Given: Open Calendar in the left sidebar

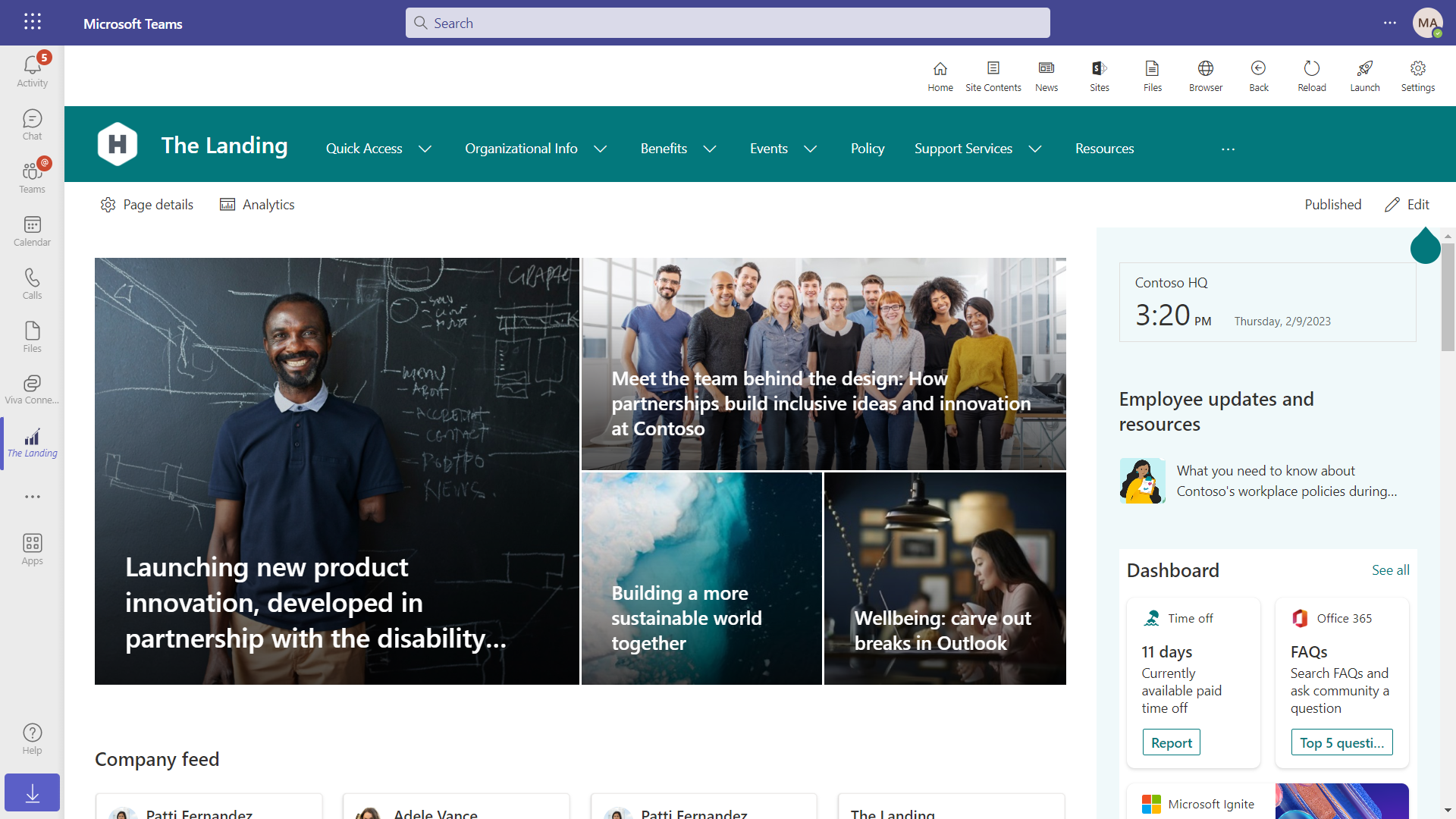Looking at the screenshot, I should pos(32,231).
